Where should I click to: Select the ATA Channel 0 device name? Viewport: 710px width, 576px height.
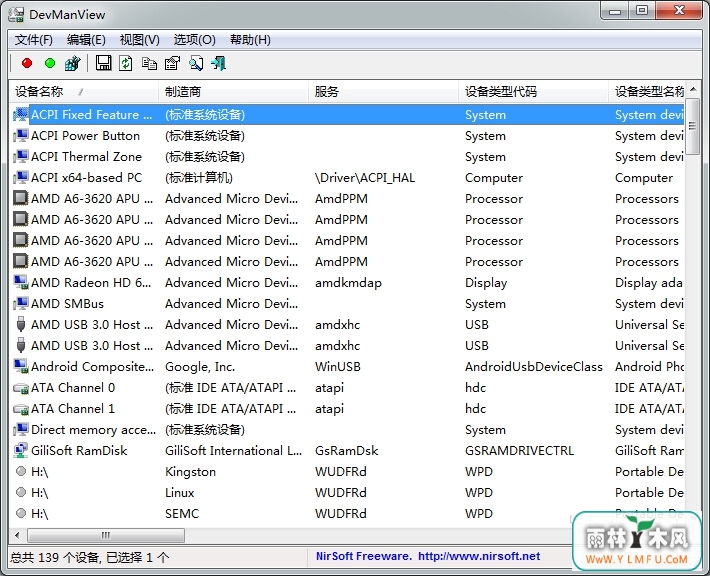[73, 388]
